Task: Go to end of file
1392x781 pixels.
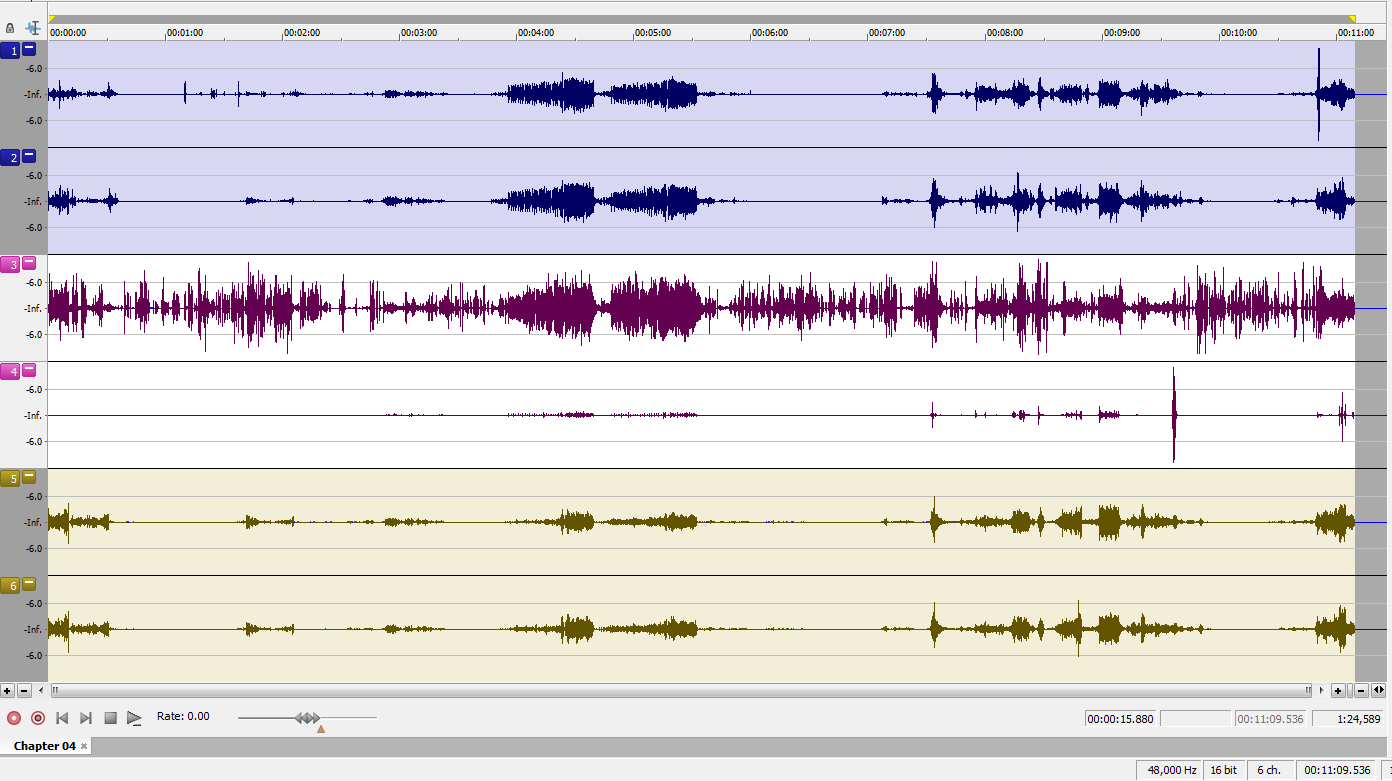Action: tap(86, 718)
